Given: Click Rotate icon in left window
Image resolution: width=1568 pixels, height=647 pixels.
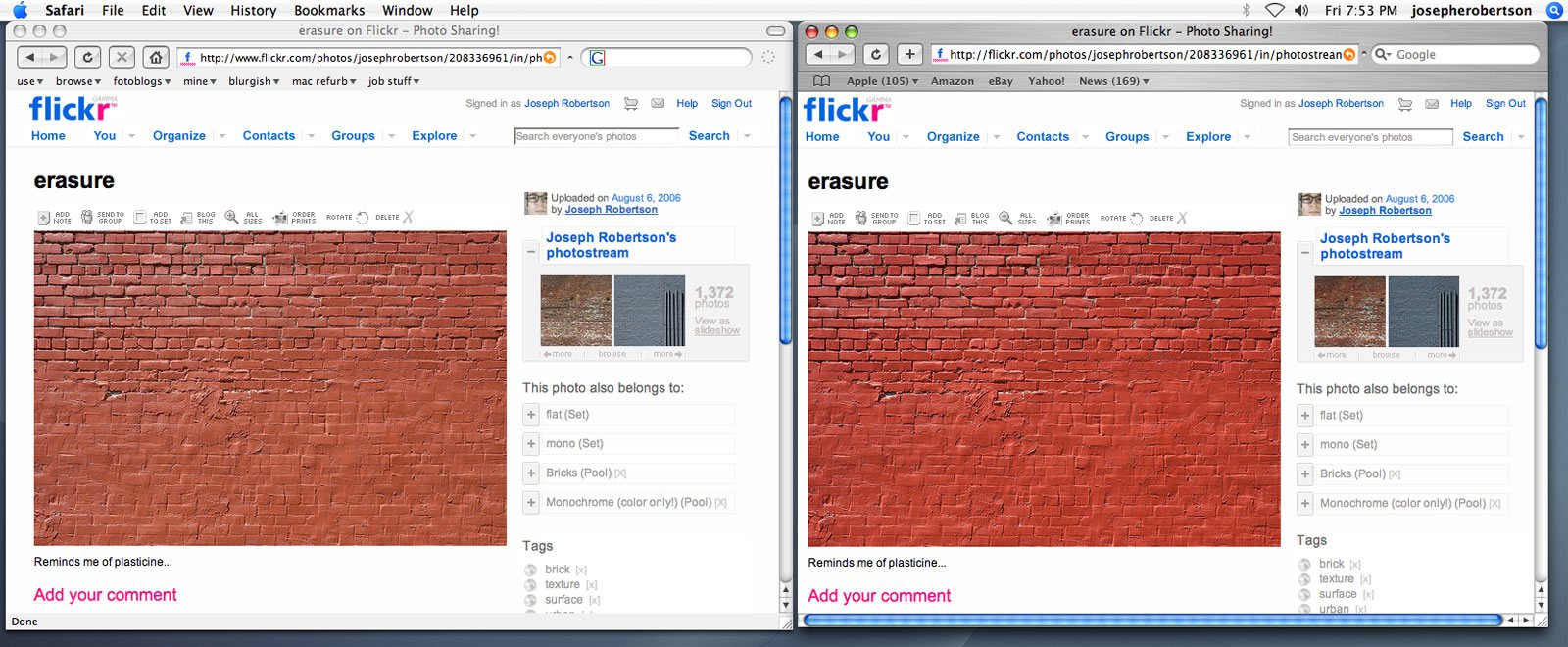Looking at the screenshot, I should [x=363, y=218].
